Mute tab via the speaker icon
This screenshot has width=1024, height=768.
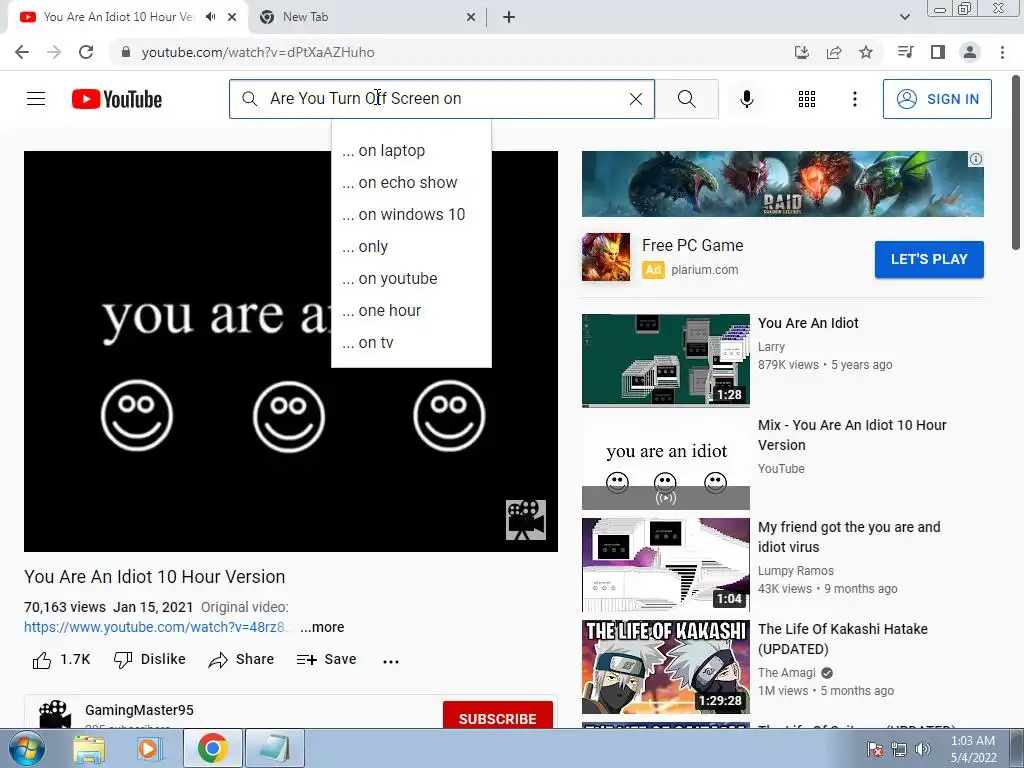[210, 17]
